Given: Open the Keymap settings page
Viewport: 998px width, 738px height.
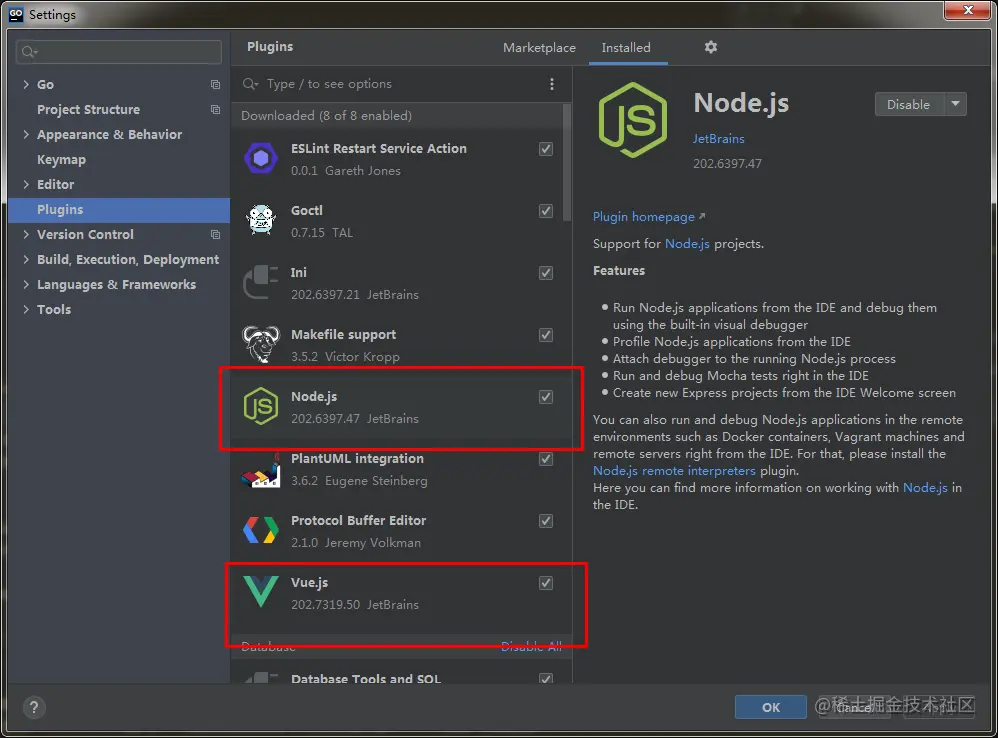Looking at the screenshot, I should [61, 160].
